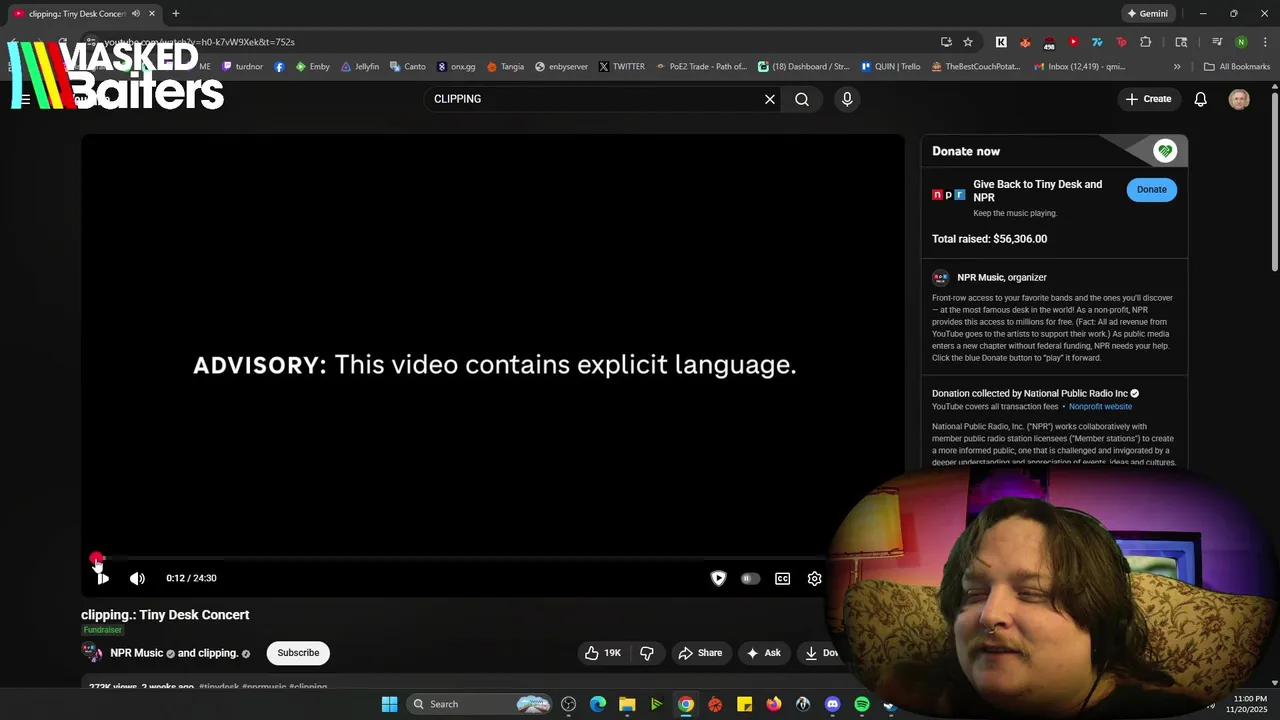
Task: Click the YouTube search magnifier button
Action: click(x=802, y=99)
